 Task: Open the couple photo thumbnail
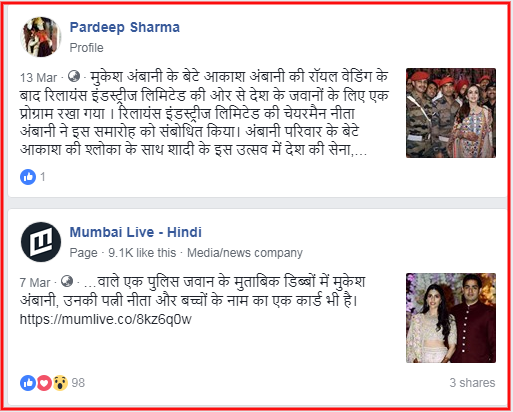(x=451, y=318)
